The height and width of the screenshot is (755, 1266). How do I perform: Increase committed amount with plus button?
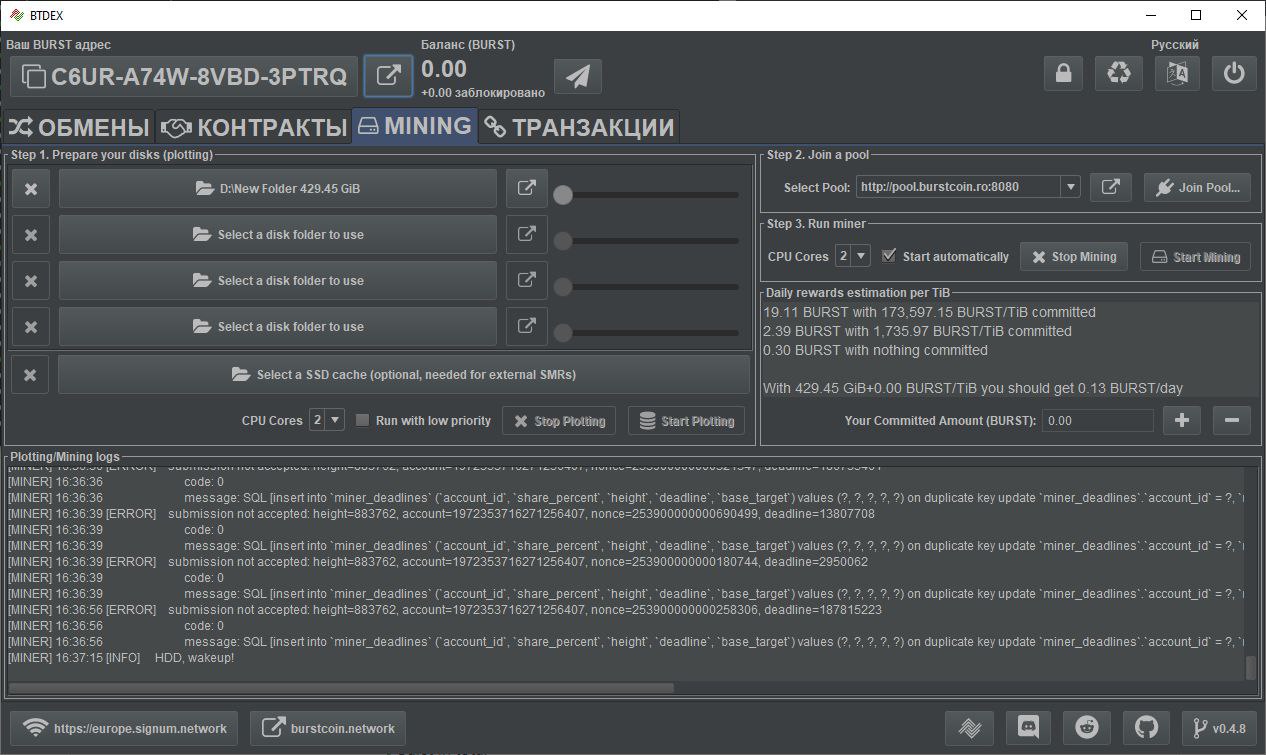1181,420
